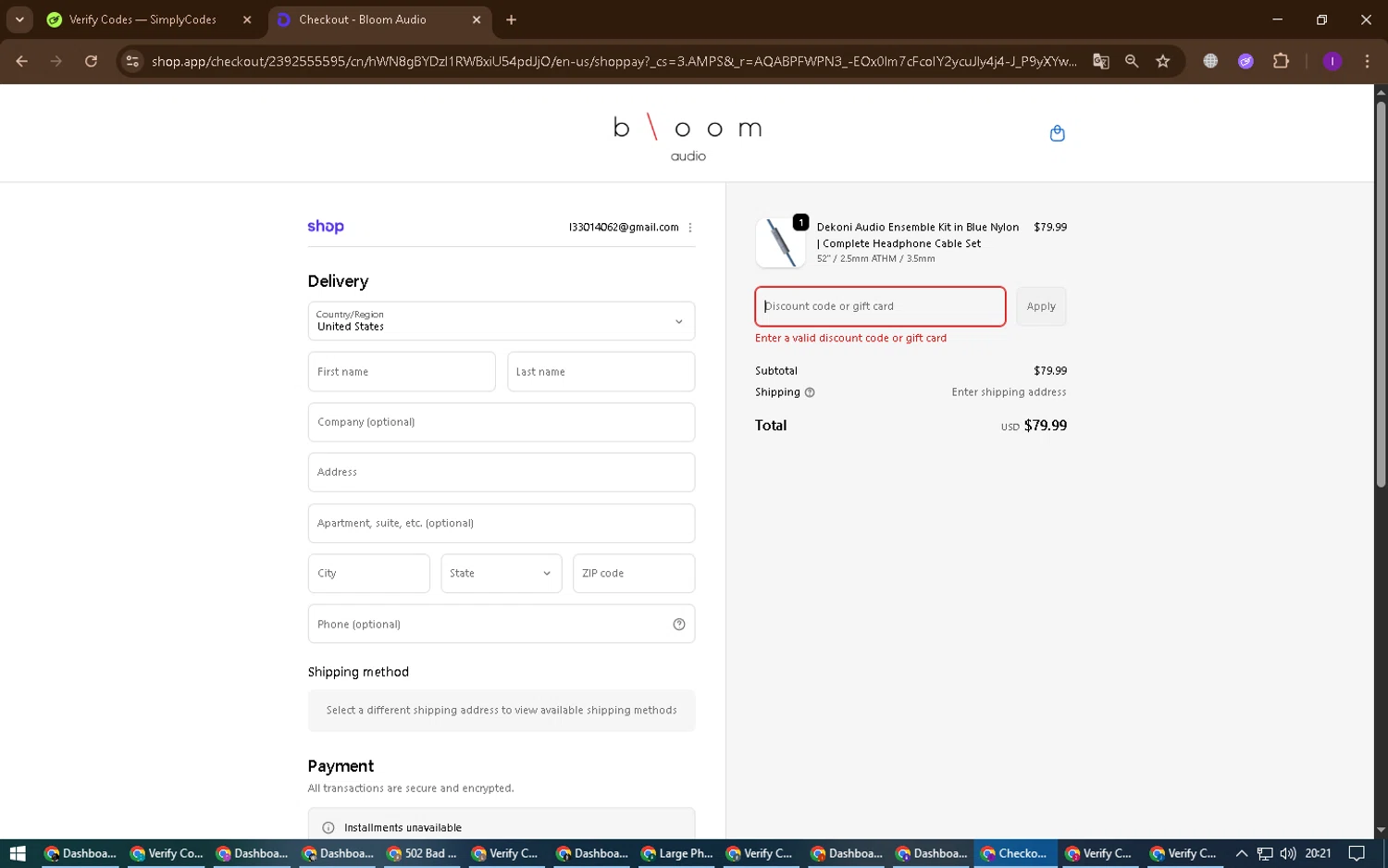The image size is (1388, 868).
Task: Focus the Discount code or gift card field
Action: (x=880, y=306)
